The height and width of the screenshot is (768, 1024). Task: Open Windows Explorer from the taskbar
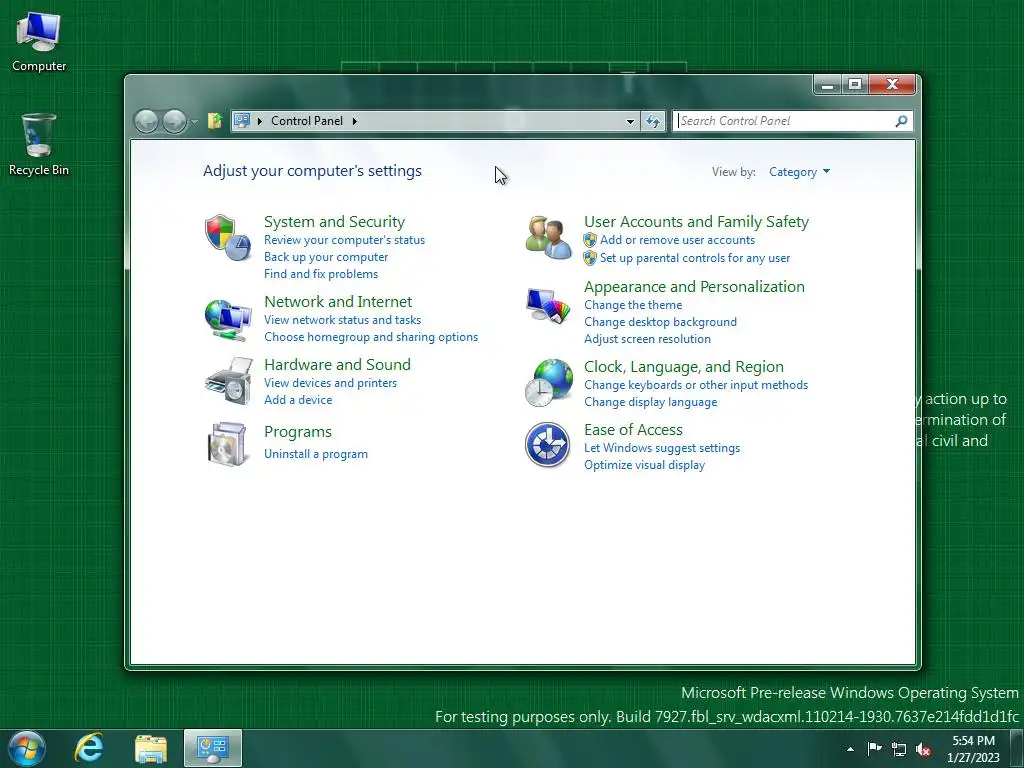[151, 749]
